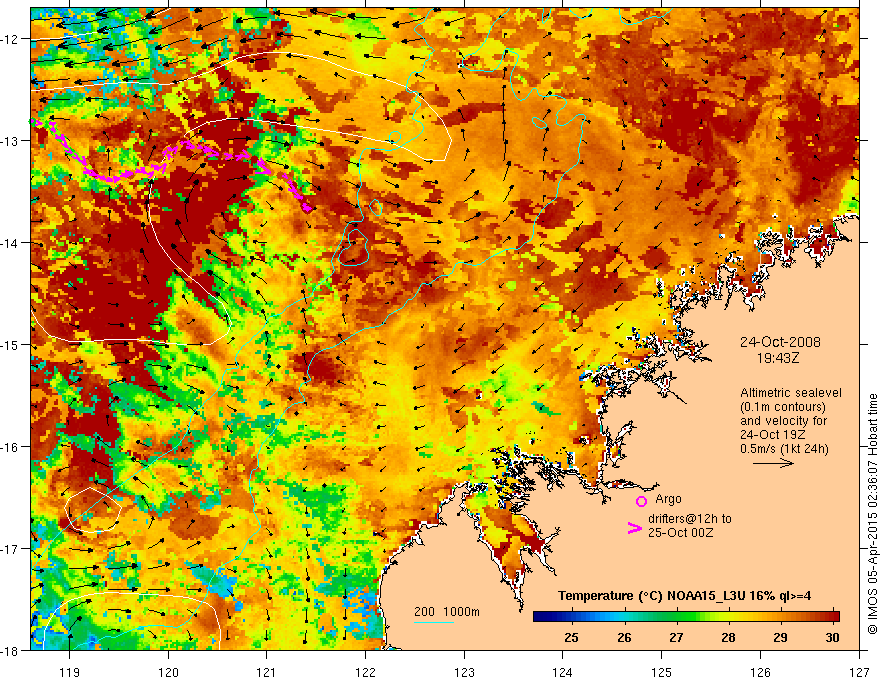
Task: Click longitude axis label 123
Action: click(x=464, y=672)
